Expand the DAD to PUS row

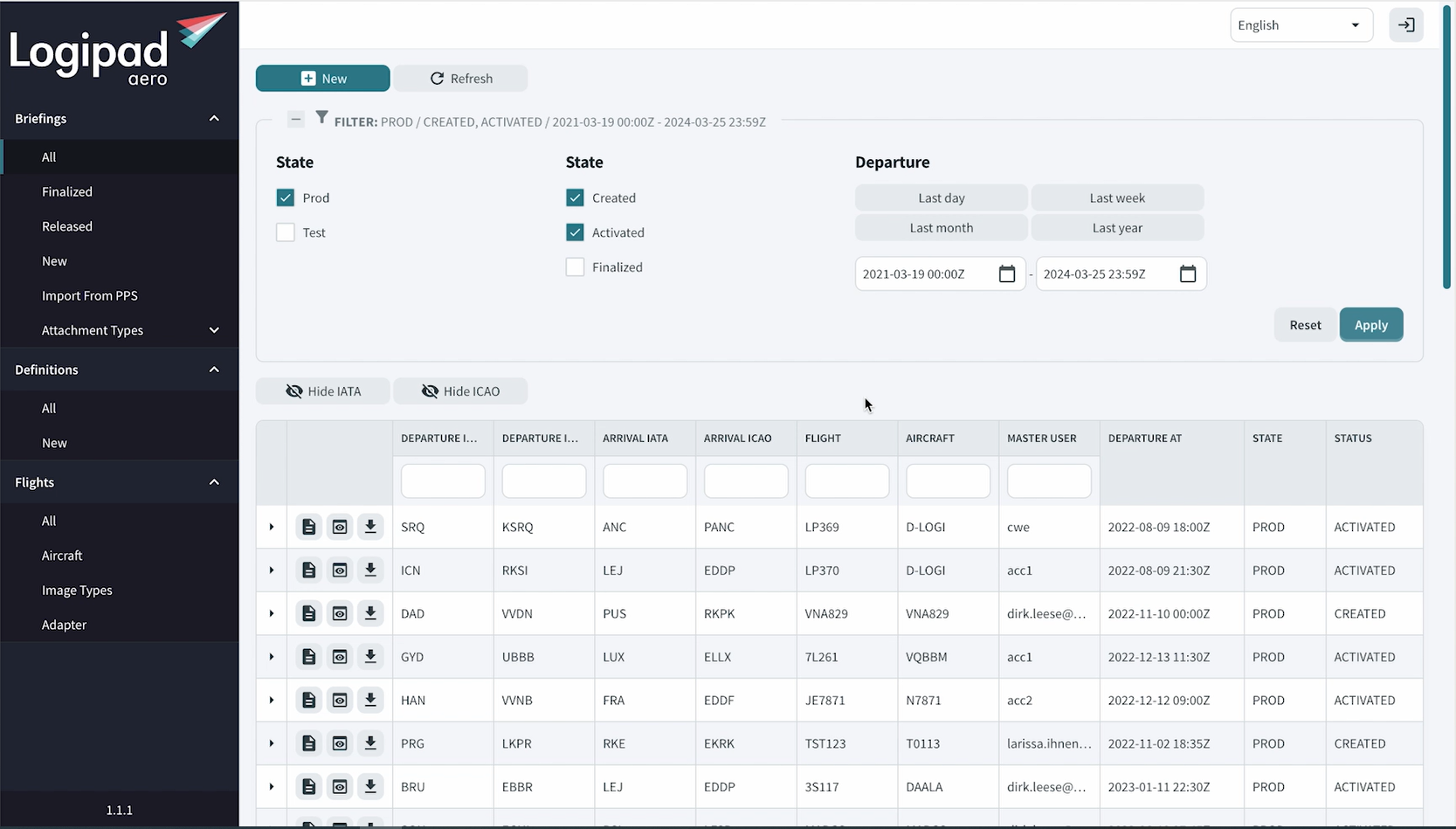point(272,613)
